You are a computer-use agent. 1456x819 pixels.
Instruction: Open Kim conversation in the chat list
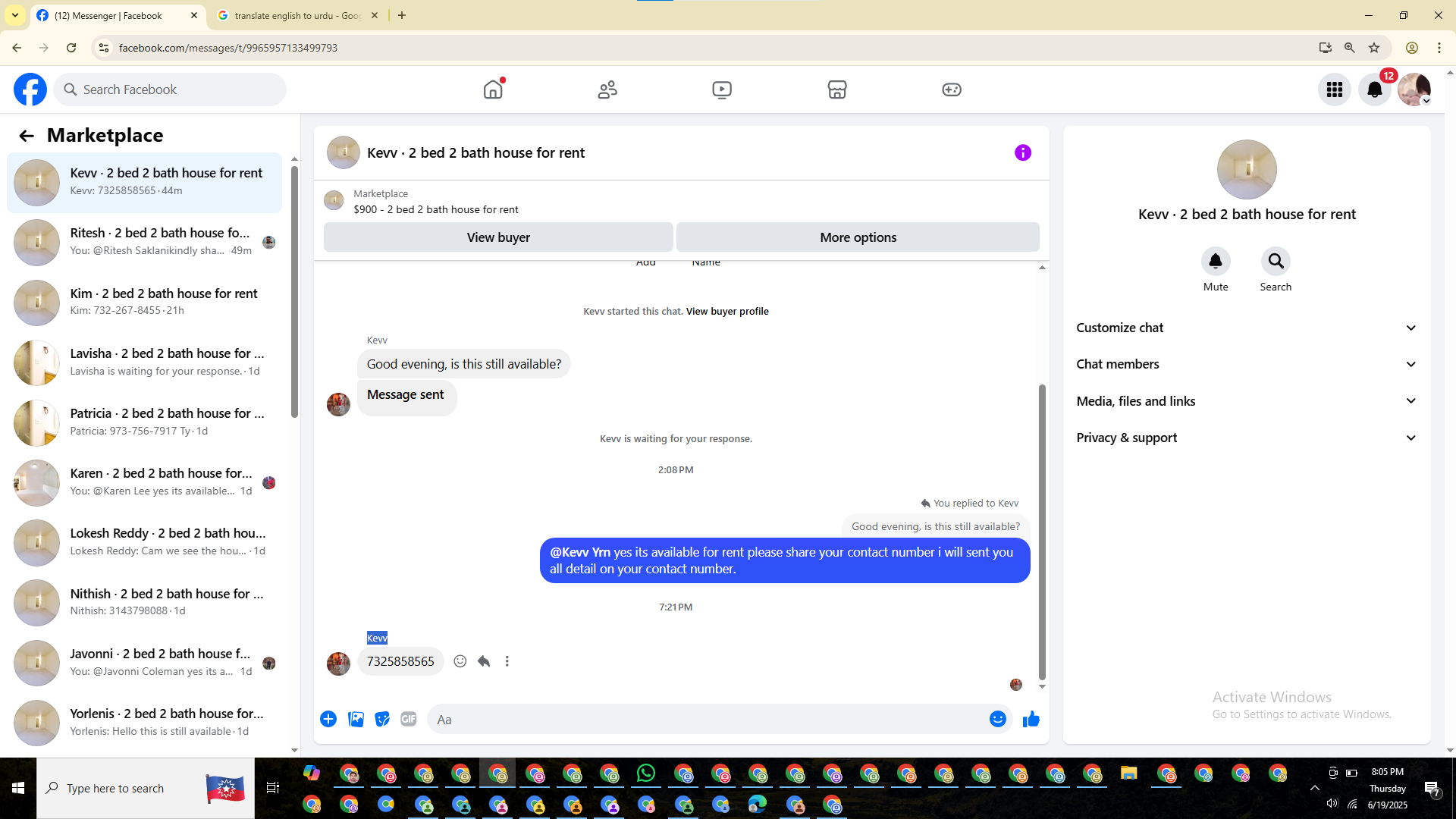click(144, 303)
